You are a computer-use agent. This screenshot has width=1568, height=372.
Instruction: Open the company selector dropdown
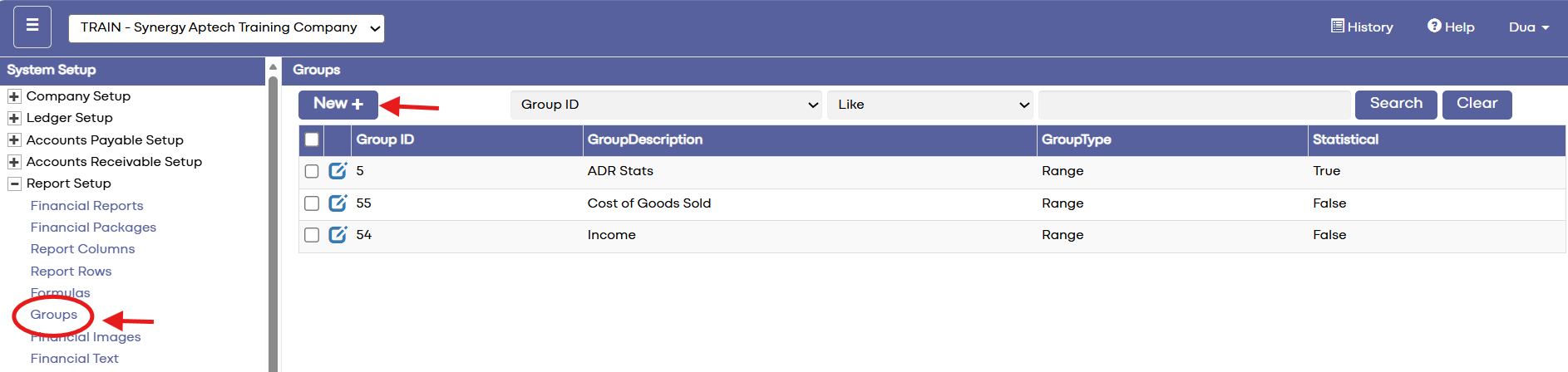point(226,27)
